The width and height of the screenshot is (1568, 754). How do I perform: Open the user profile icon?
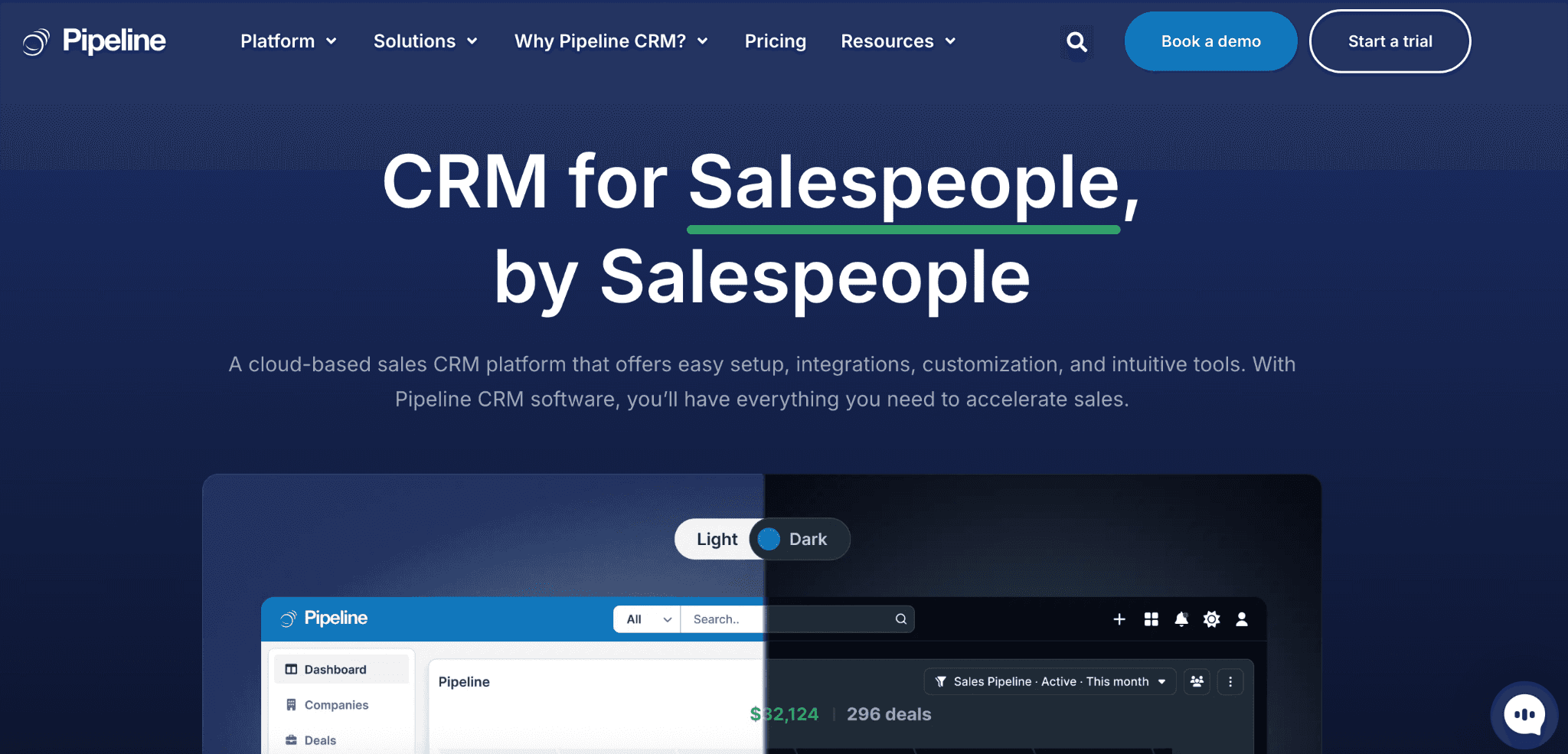coord(1242,619)
